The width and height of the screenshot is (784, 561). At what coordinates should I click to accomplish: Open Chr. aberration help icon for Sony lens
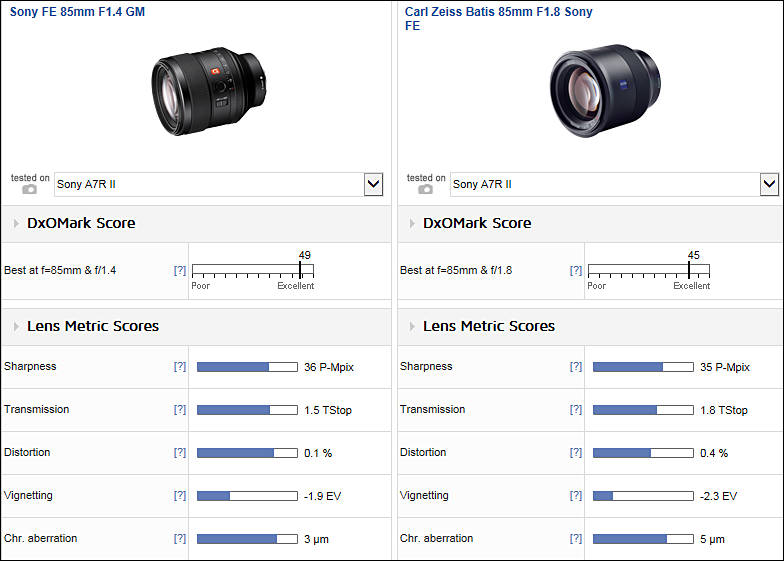[x=180, y=538]
